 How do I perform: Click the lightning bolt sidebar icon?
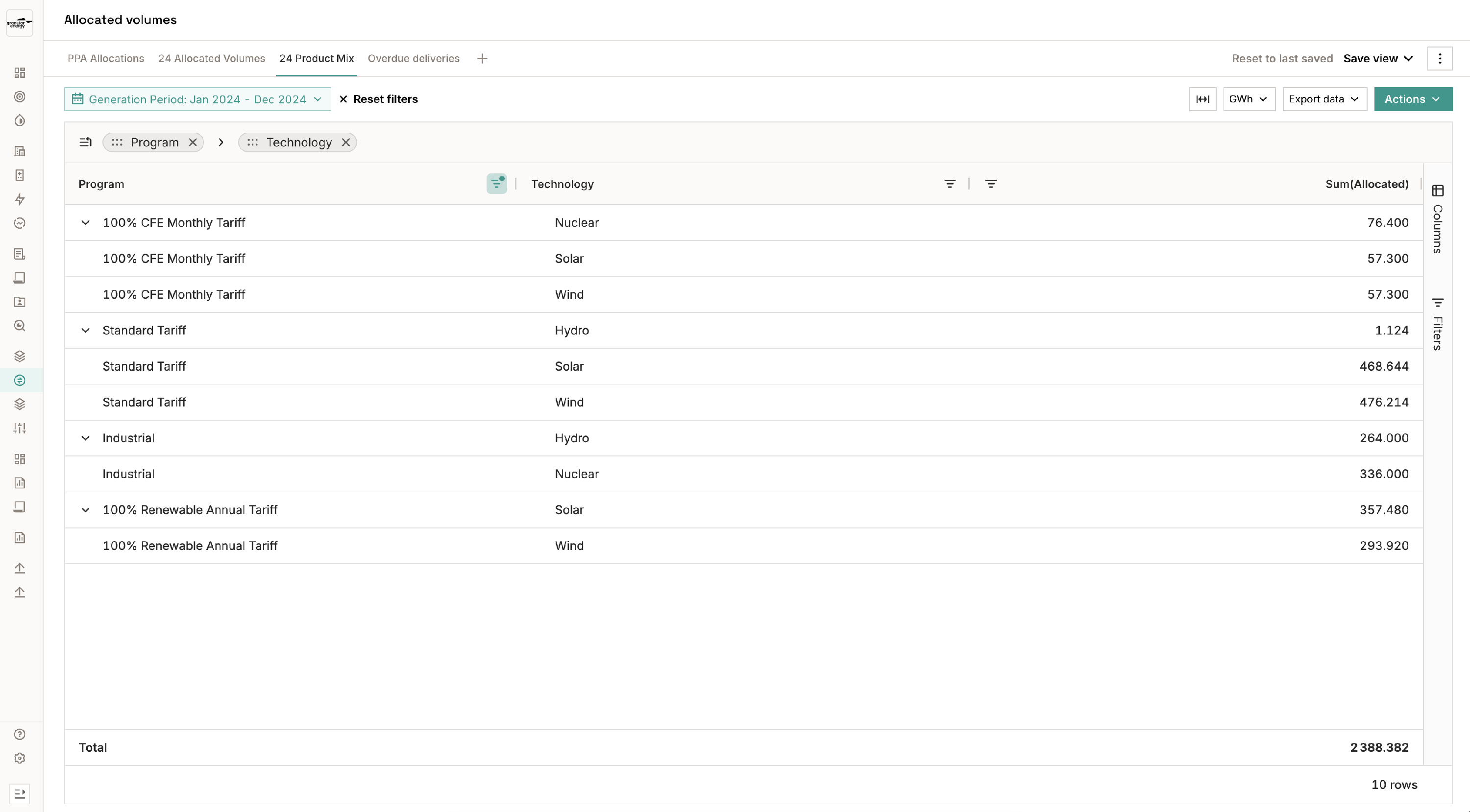20,199
